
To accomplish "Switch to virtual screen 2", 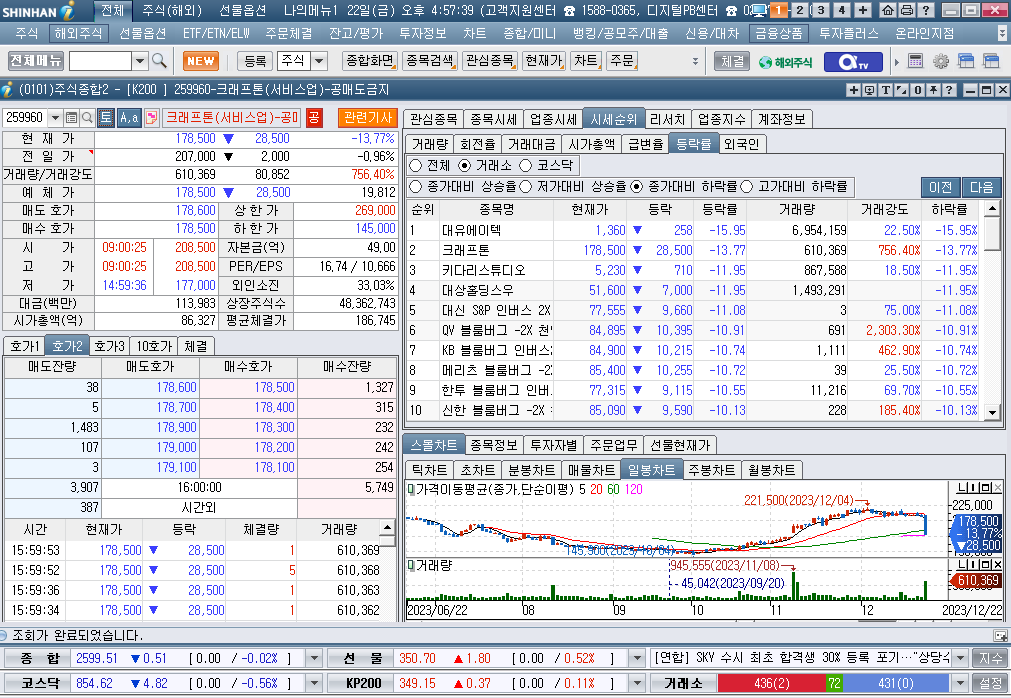I will coord(800,10).
